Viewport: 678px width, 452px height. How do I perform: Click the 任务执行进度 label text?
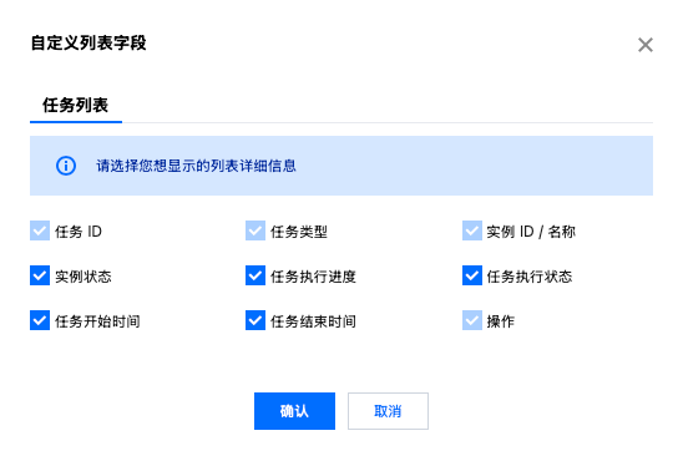[x=313, y=277]
